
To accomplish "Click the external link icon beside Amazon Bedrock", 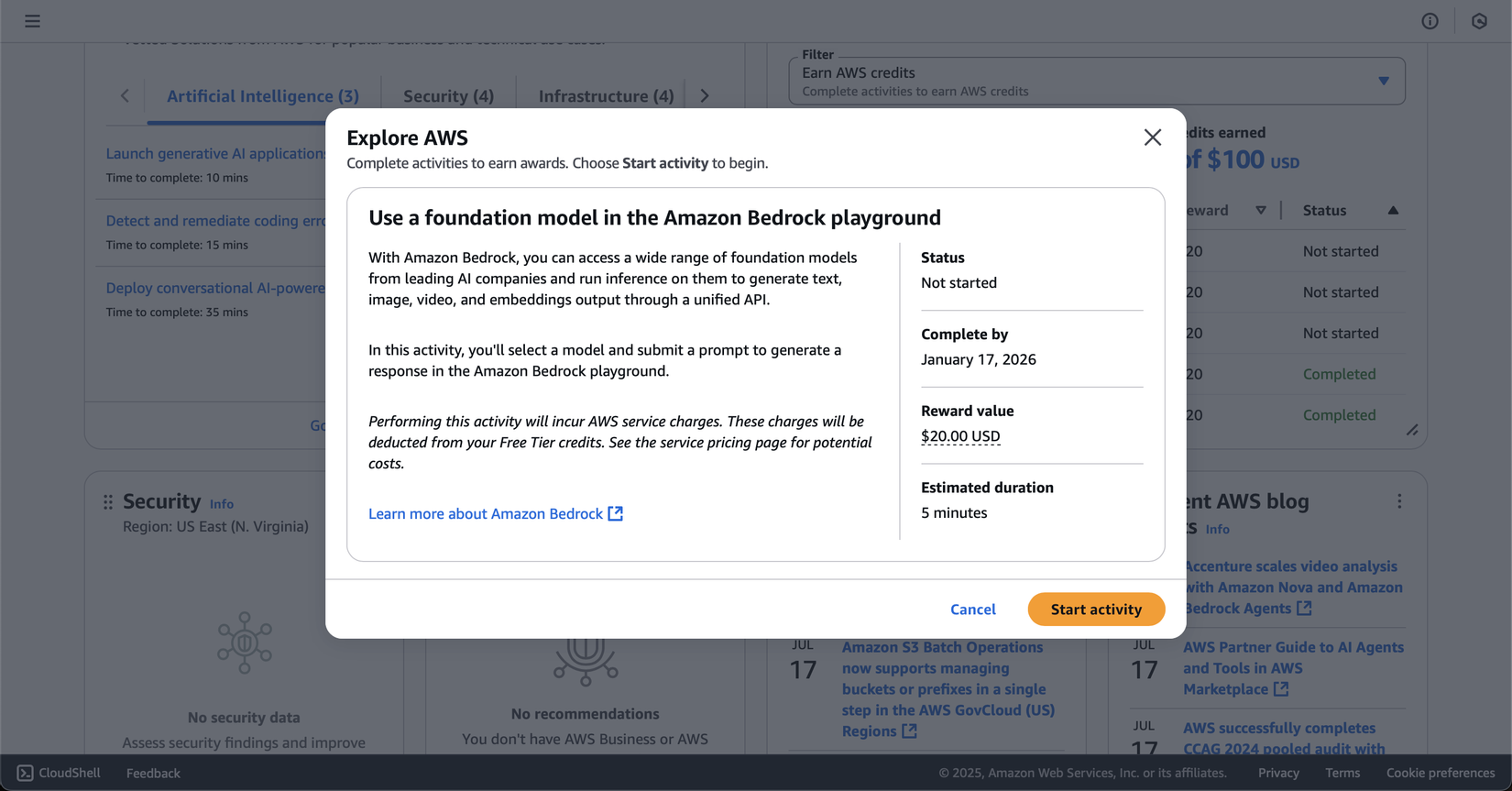I will pos(616,513).
